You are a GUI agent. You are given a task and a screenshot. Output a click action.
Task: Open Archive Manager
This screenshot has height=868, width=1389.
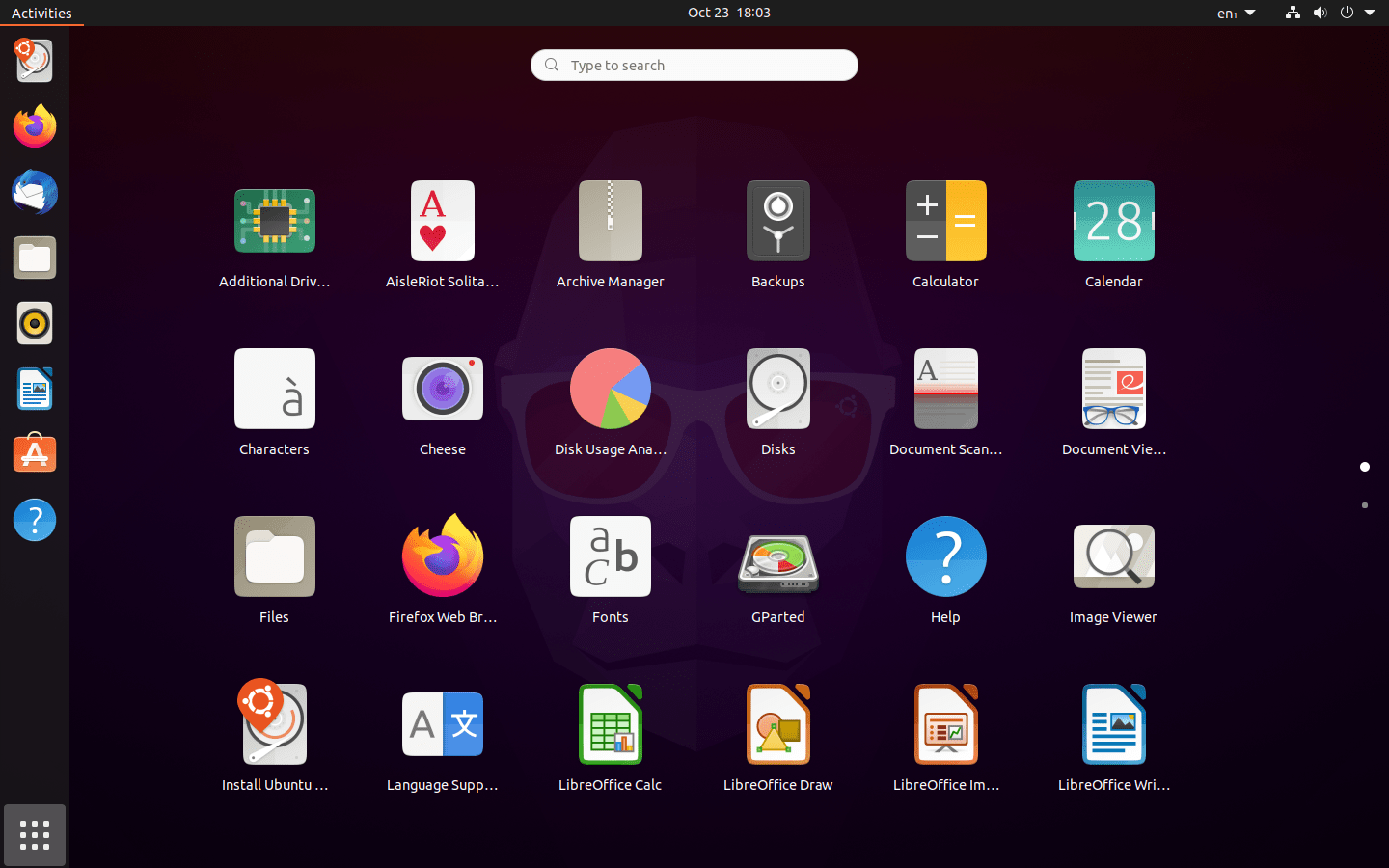pos(611,221)
